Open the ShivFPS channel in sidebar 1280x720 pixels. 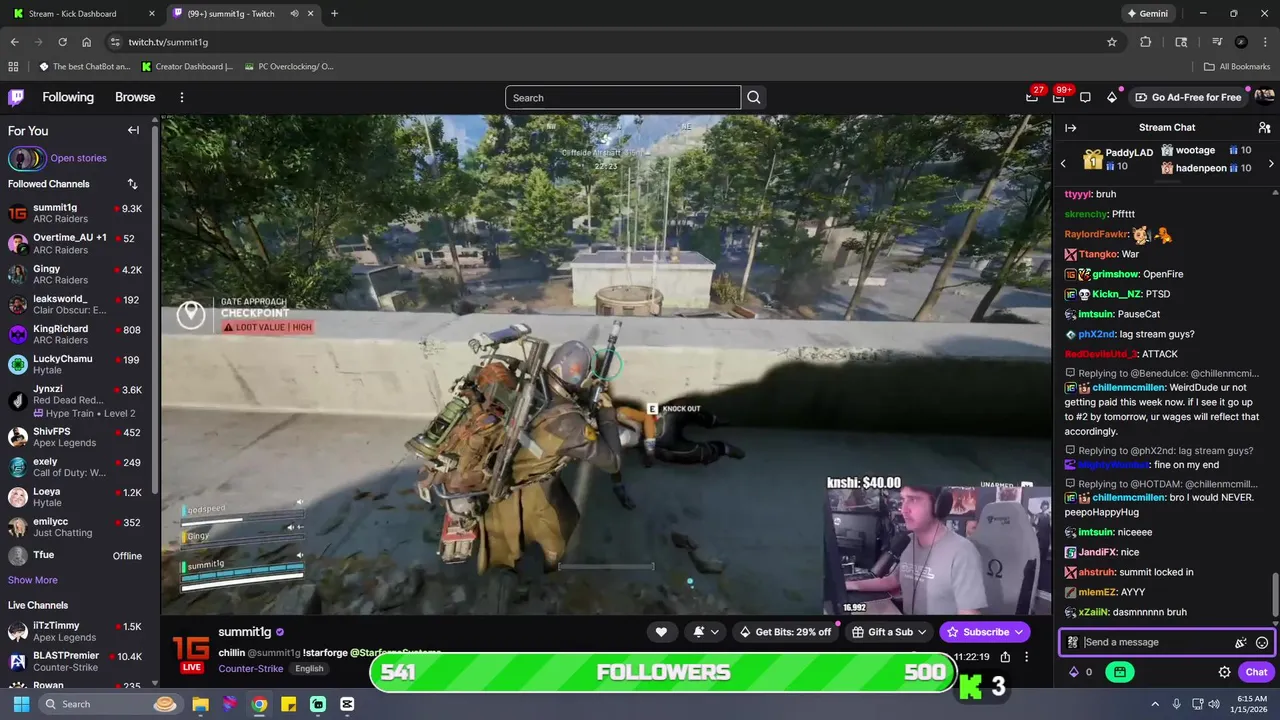[76, 437]
